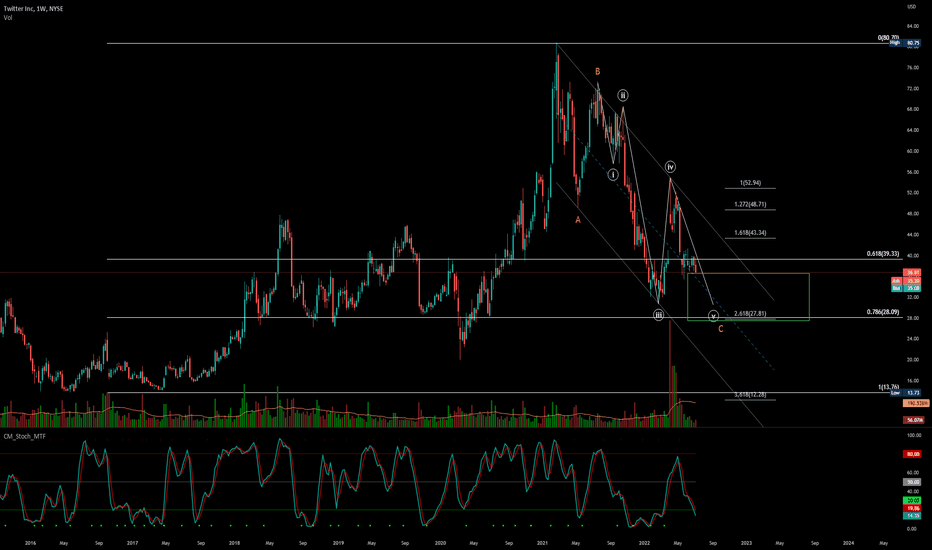Screen dimensions: 932x550
Task: Click the grey 50.00 stochastic level tag
Action: click(912, 482)
